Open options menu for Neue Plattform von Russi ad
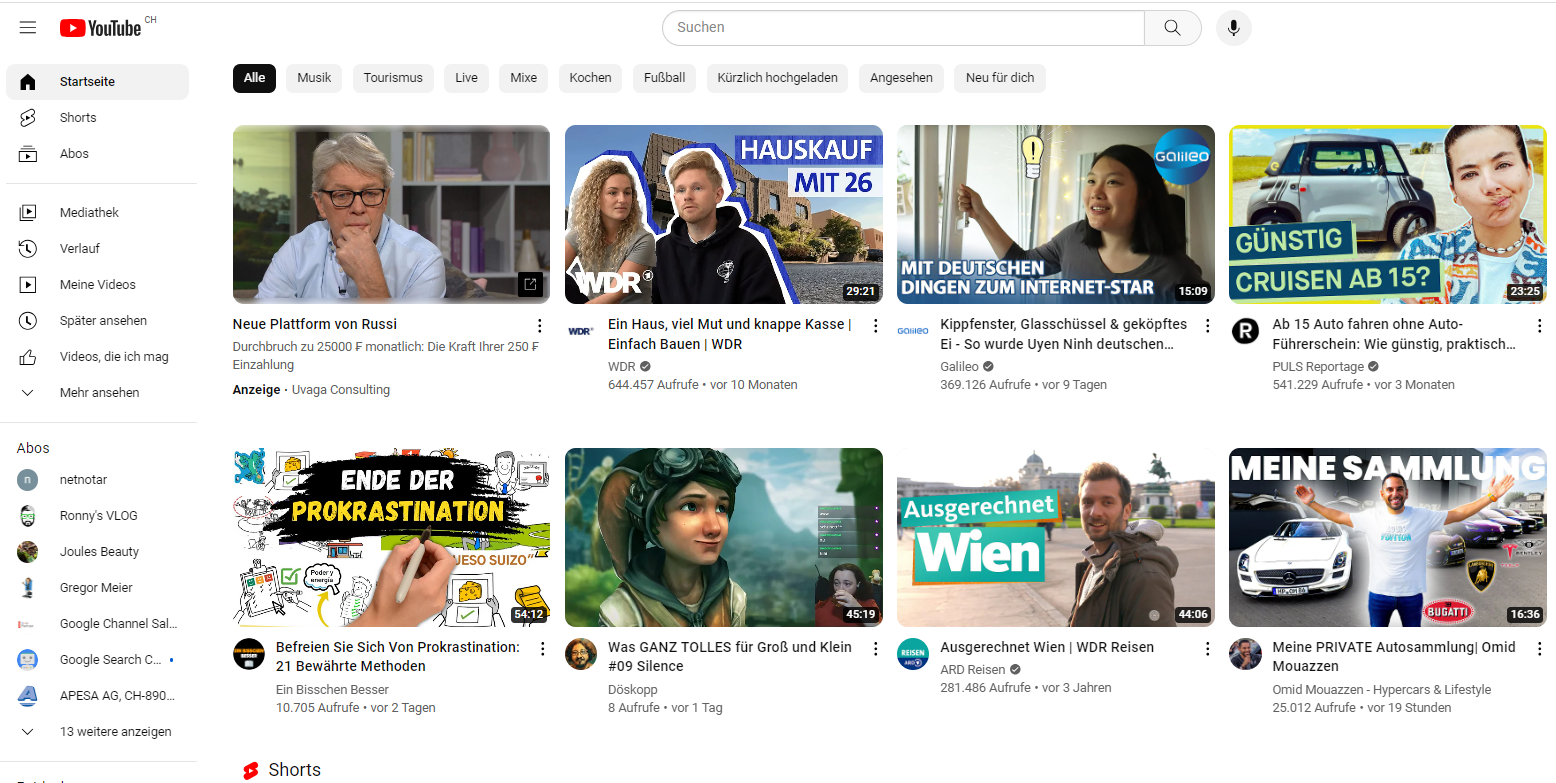 click(540, 326)
